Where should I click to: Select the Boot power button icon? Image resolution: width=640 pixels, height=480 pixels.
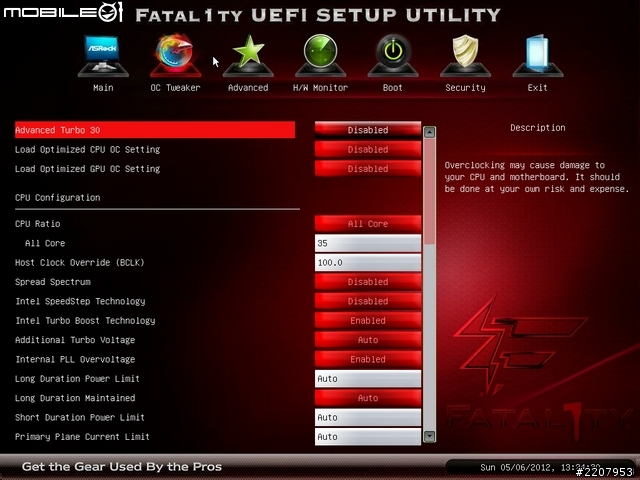393,56
